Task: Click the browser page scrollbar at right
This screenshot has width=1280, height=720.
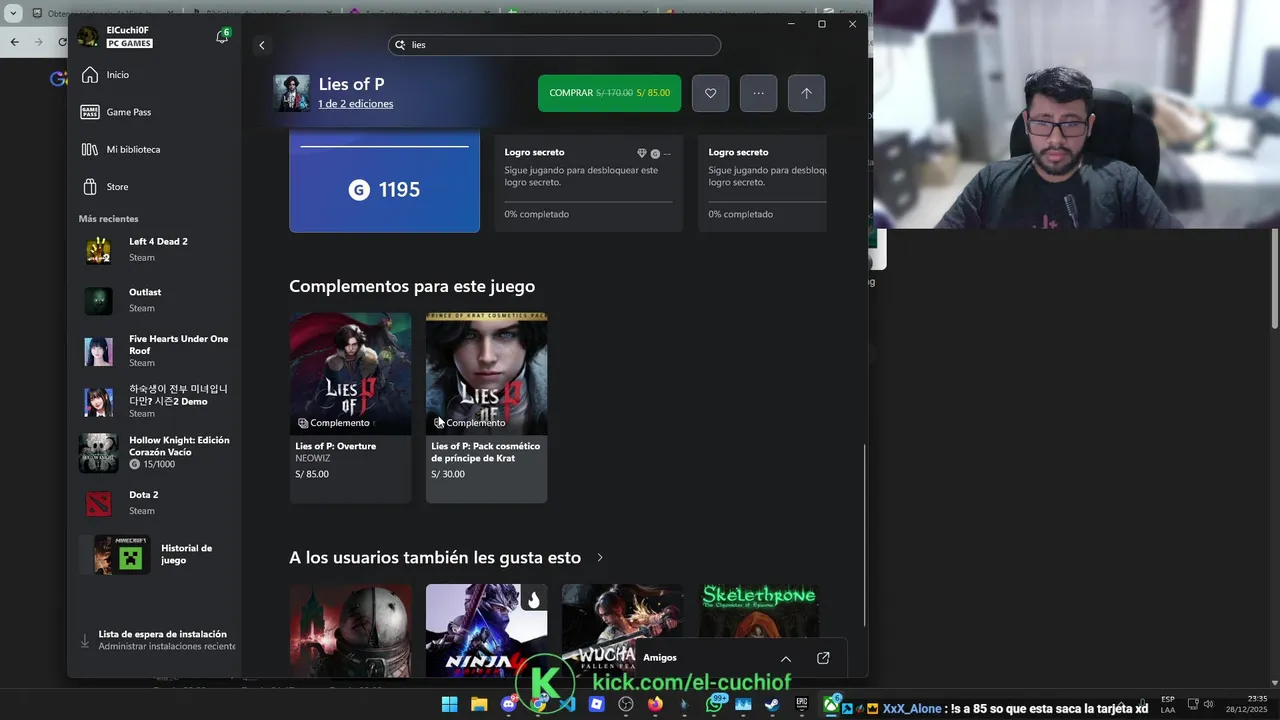Action: (x=1274, y=280)
